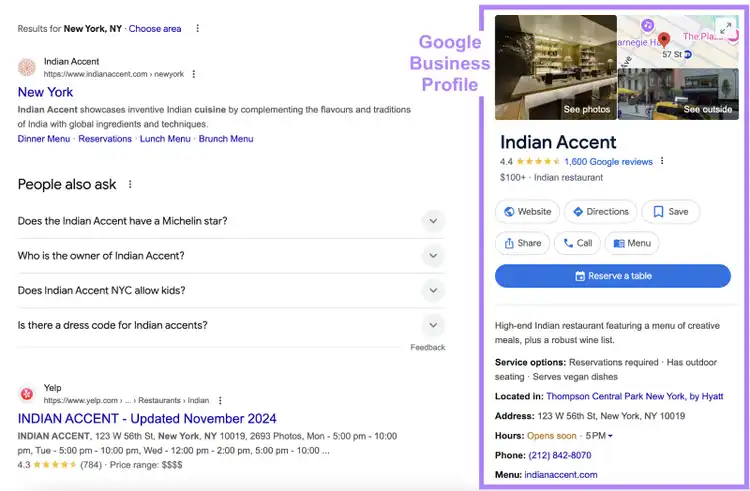Open the more options dots beside Google reviews
Image resolution: width=750 pixels, height=491 pixels.
(662, 161)
